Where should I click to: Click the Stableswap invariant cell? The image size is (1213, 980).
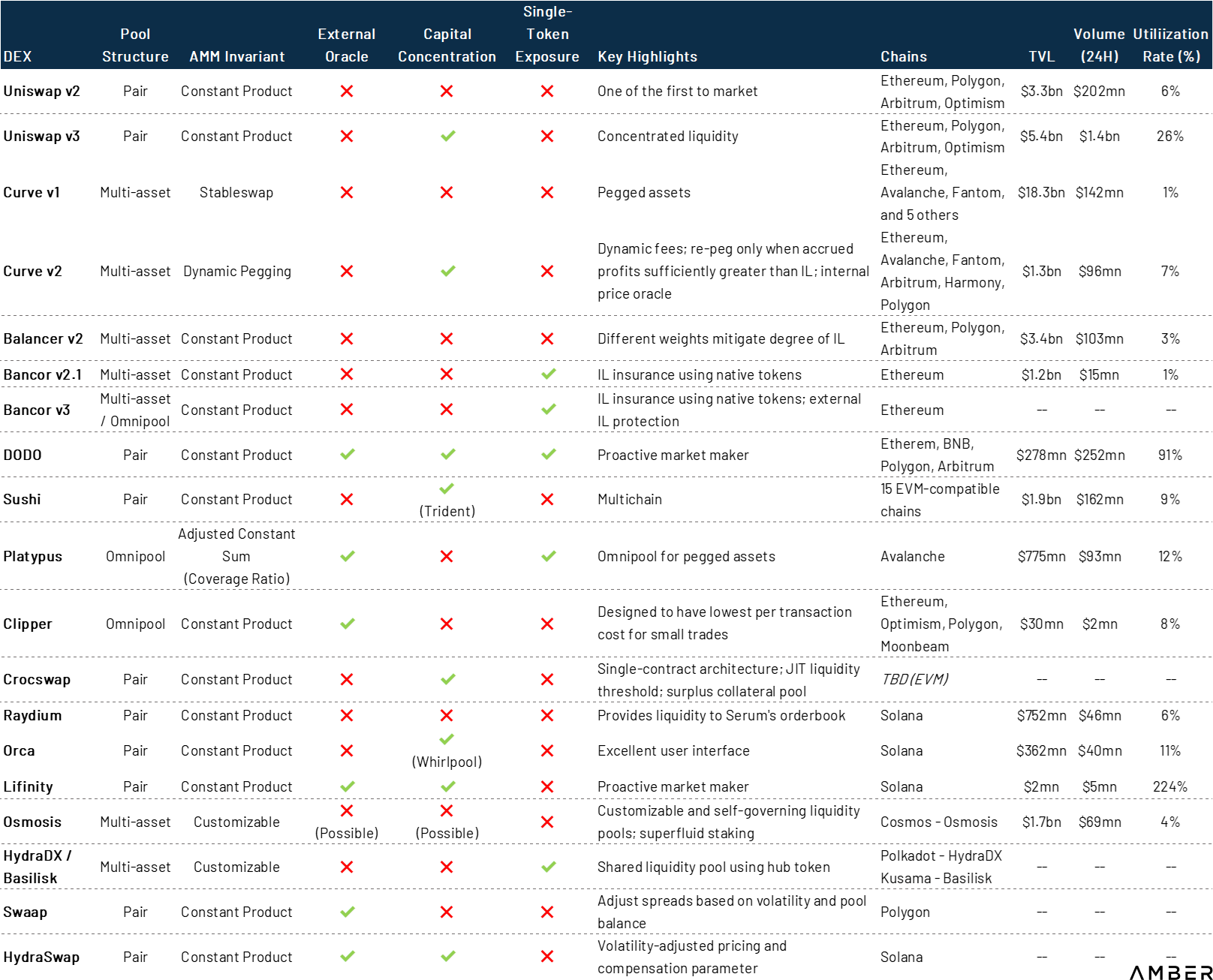point(236,192)
